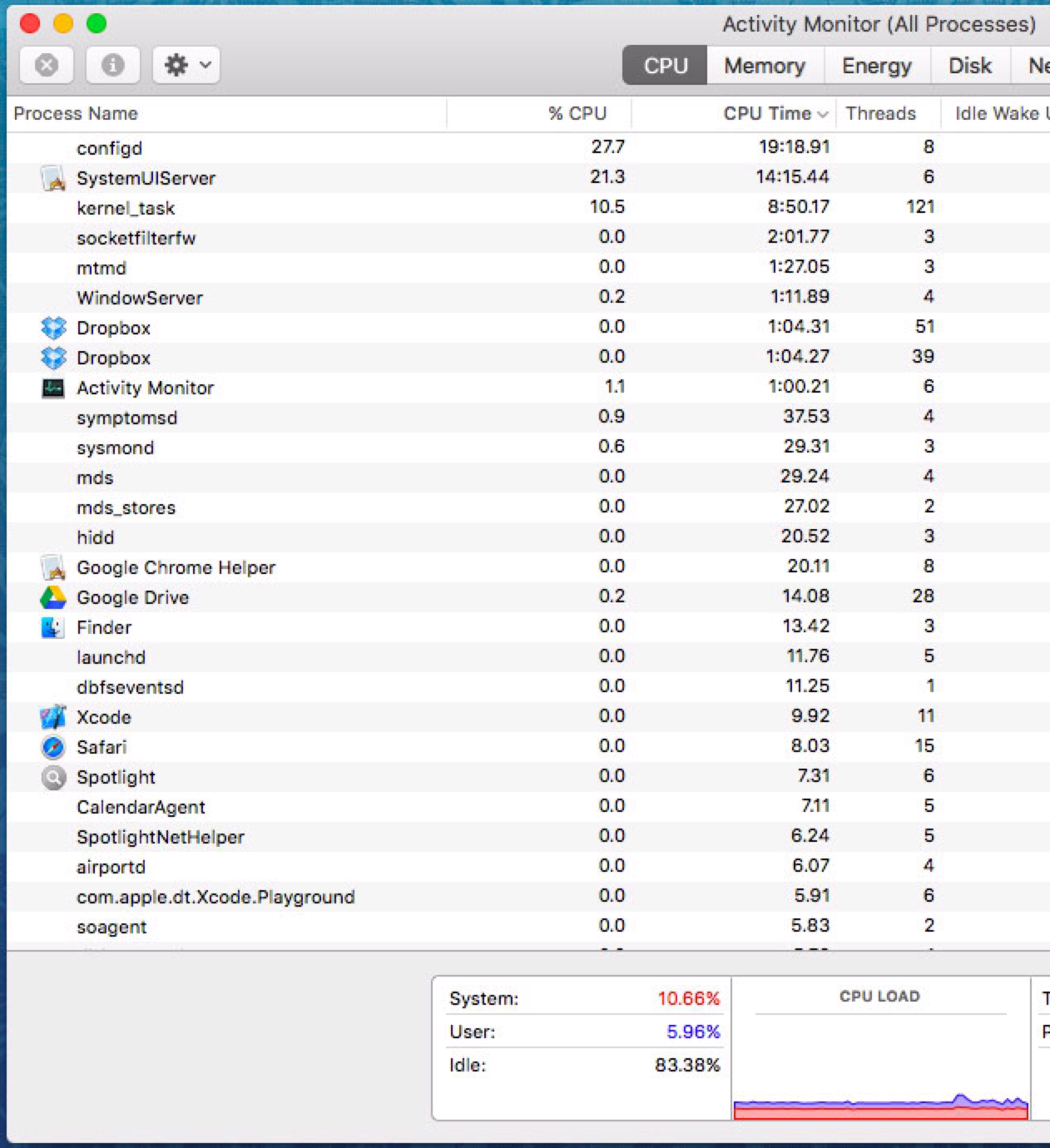1050x1148 pixels.
Task: Click the Dropbox icon with 51 threads
Action: click(53, 328)
